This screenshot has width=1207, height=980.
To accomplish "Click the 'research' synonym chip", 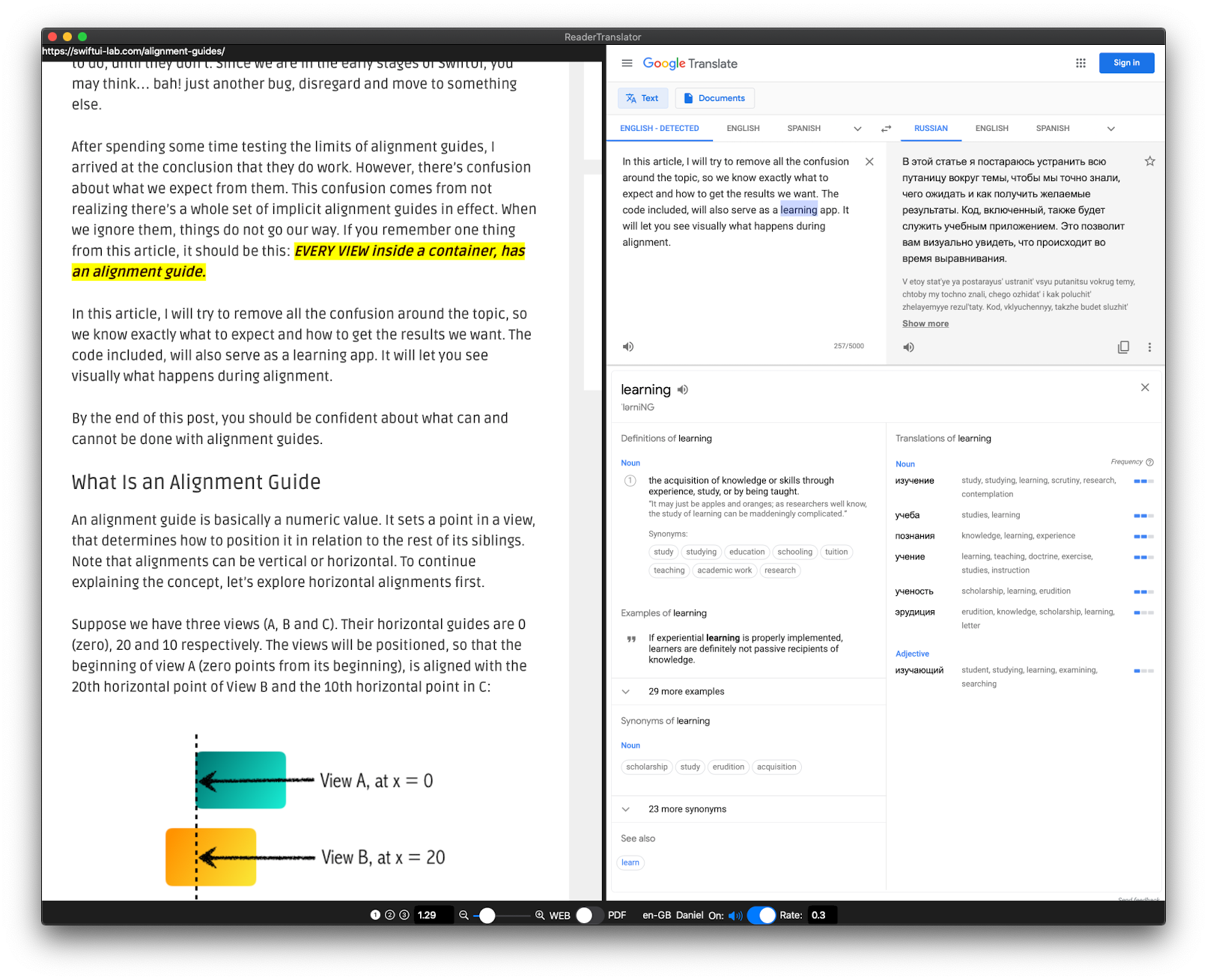I will click(x=779, y=570).
